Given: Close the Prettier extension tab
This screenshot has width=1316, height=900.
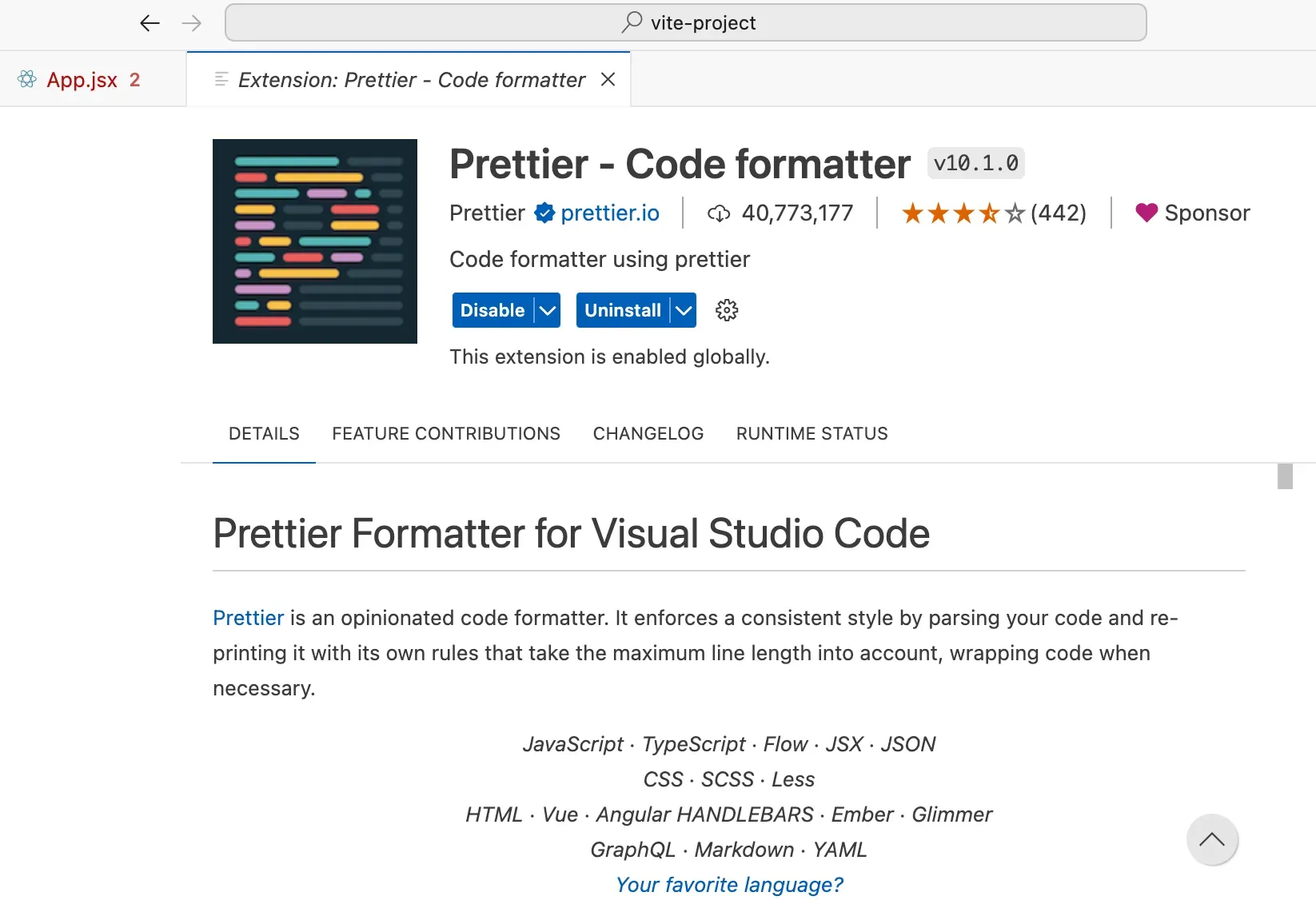Looking at the screenshot, I should pyautogui.click(x=608, y=79).
